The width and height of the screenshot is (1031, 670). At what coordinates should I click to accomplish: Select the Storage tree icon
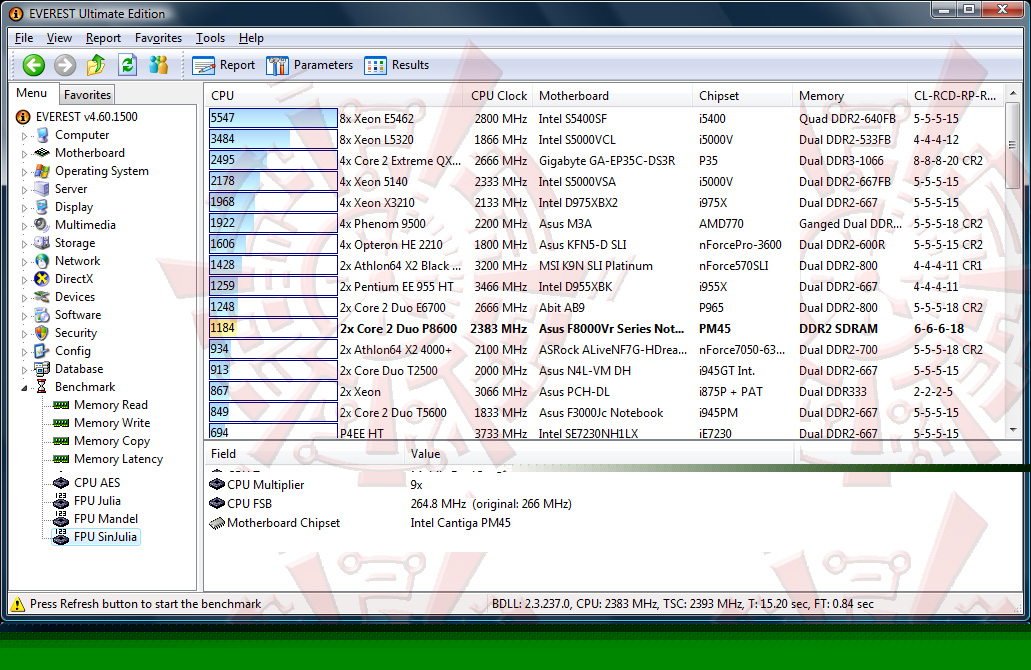(42, 243)
